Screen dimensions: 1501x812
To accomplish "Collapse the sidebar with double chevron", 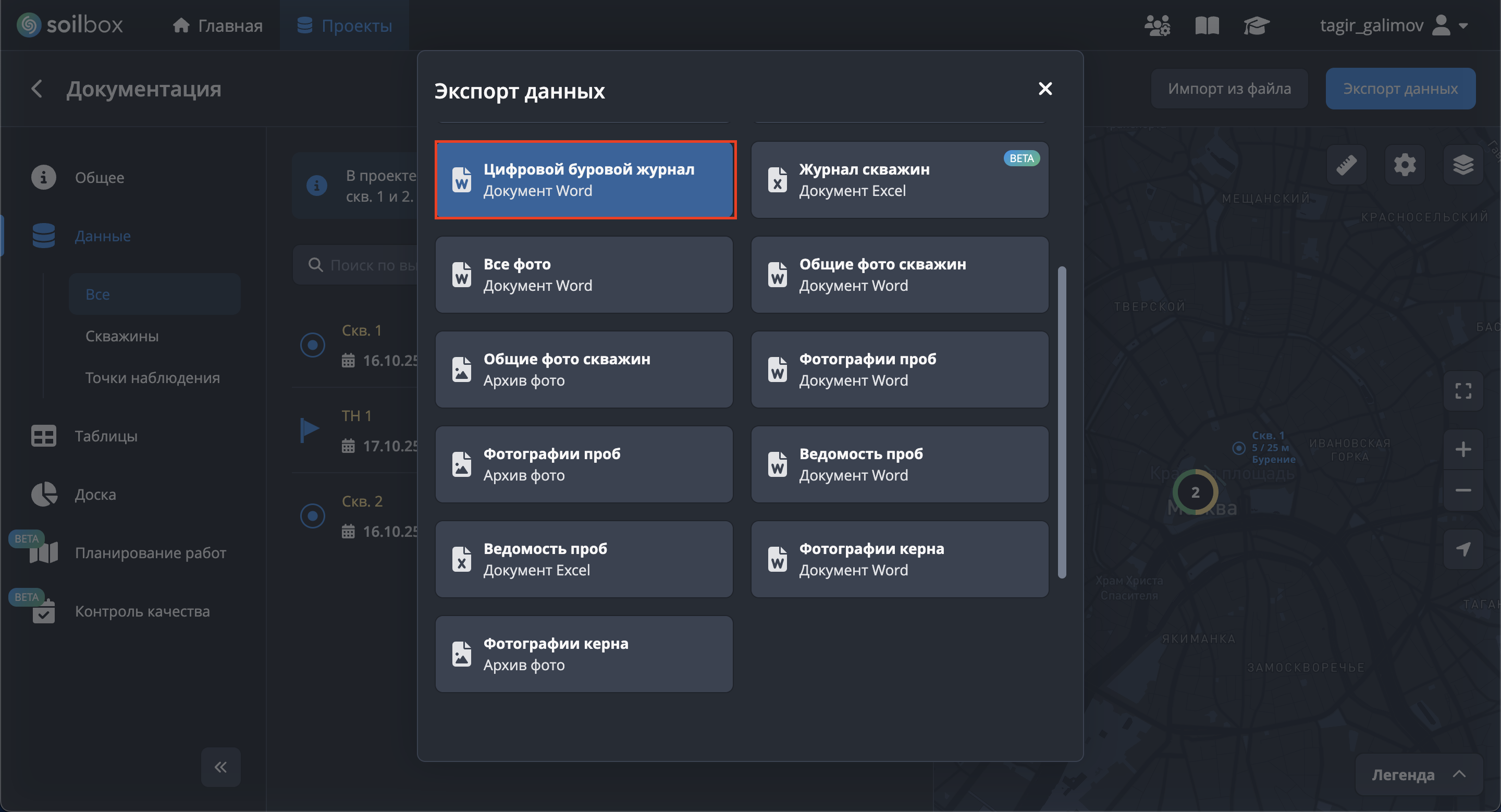I will pos(220,767).
